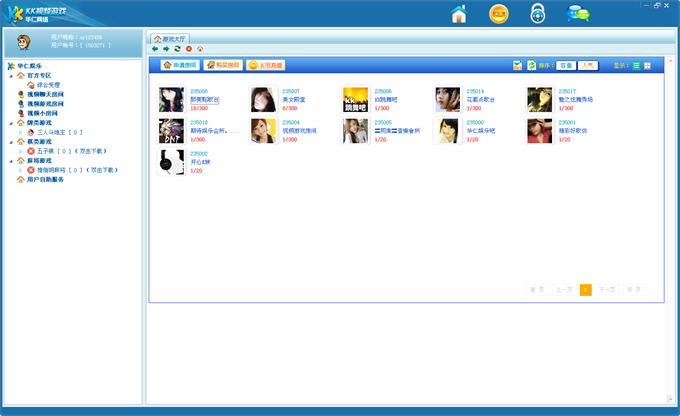Collapse the 棋类游戏 tree node arrow
This screenshot has width=680, height=416.
11,142
